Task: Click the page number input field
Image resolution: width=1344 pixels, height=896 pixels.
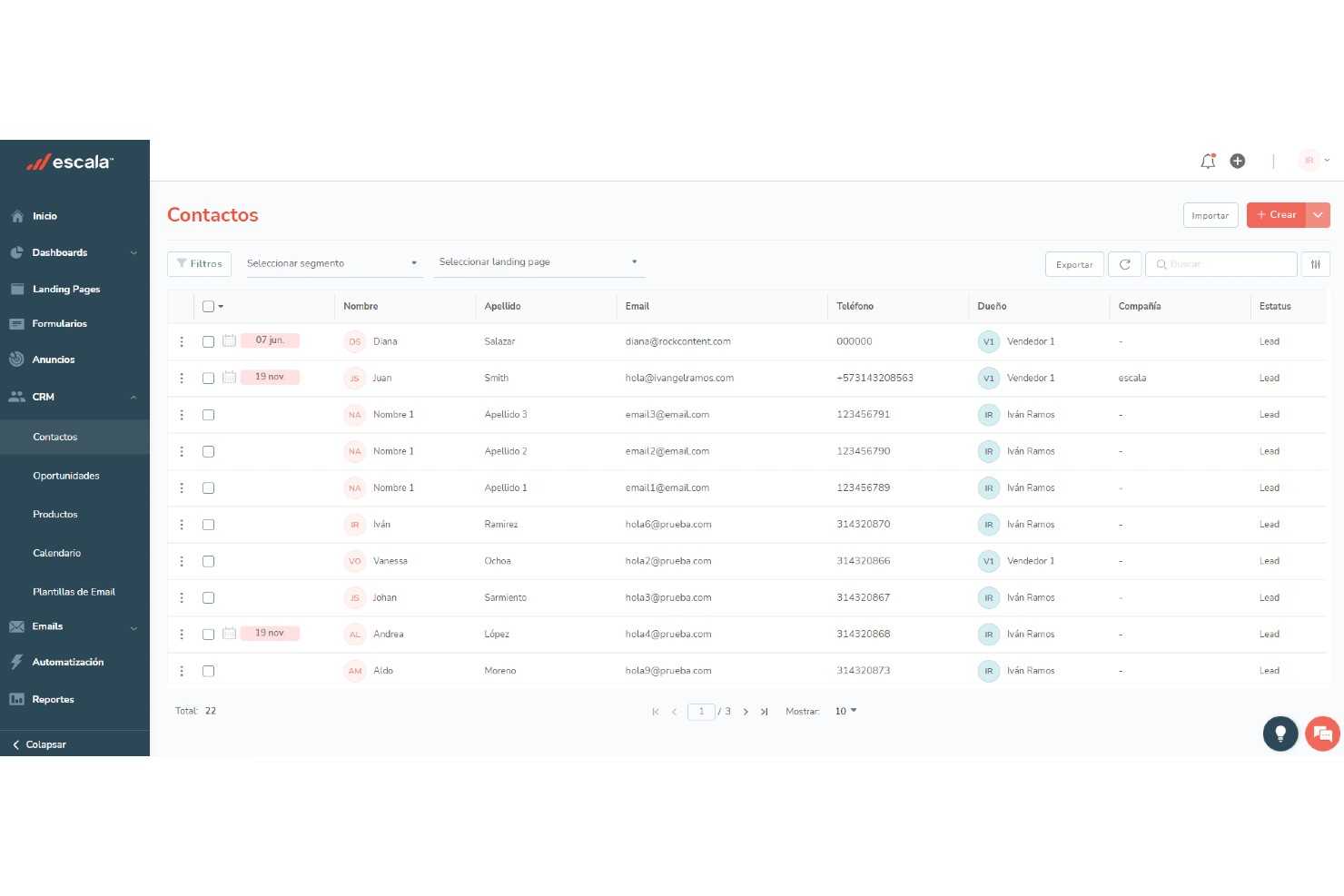Action: pyautogui.click(x=701, y=711)
